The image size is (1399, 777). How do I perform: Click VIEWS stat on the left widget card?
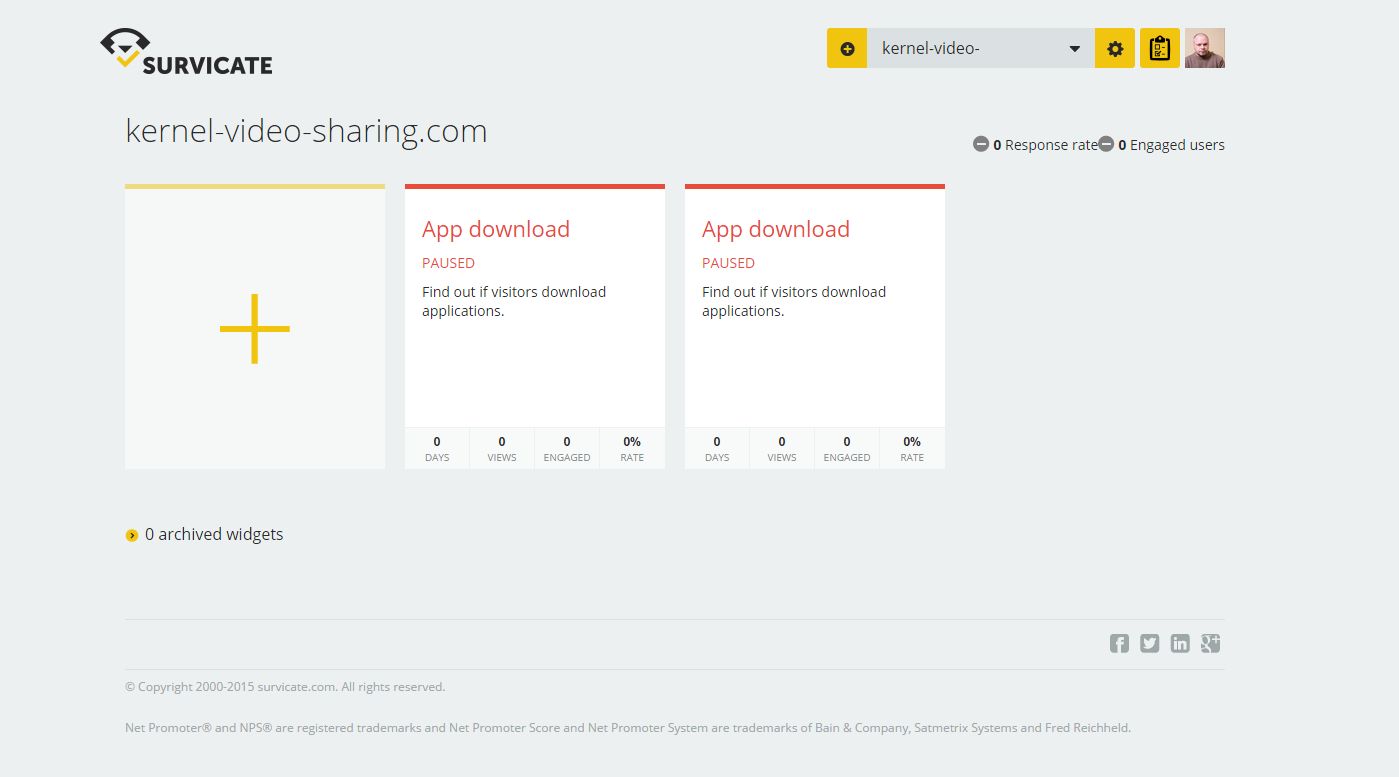[x=502, y=448]
